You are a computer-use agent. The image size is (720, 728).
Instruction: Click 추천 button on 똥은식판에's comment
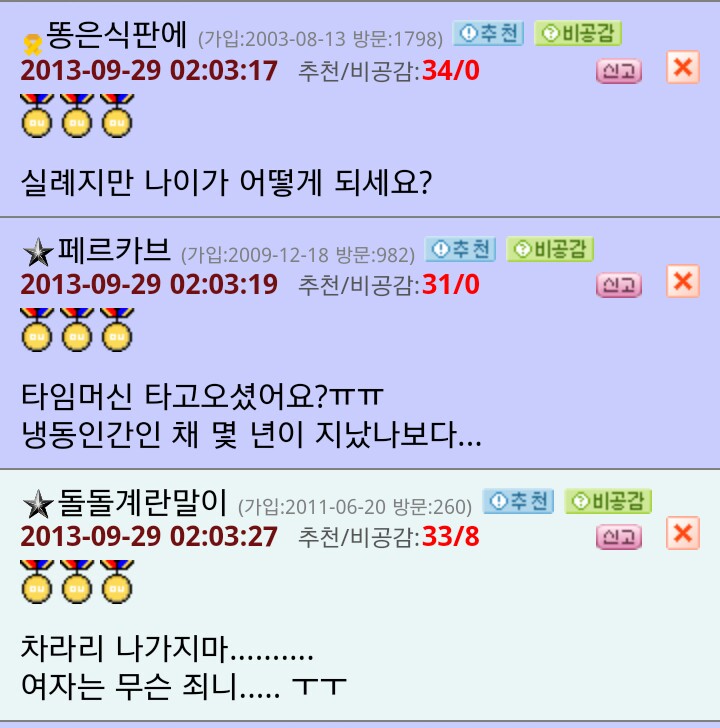[488, 33]
